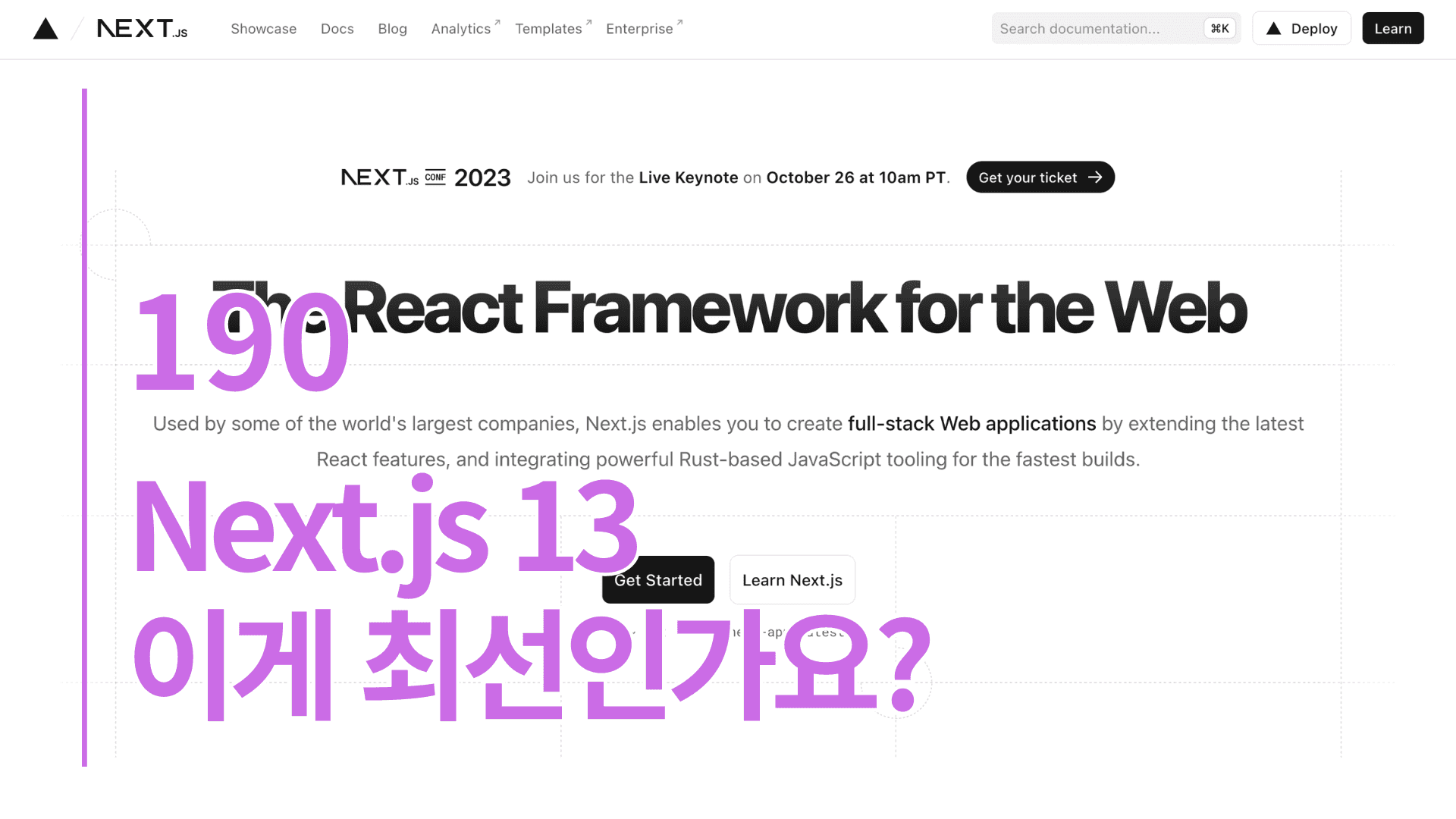Click the NEXT.js wordmark logo
This screenshot has width=1456, height=819.
click(142, 29)
